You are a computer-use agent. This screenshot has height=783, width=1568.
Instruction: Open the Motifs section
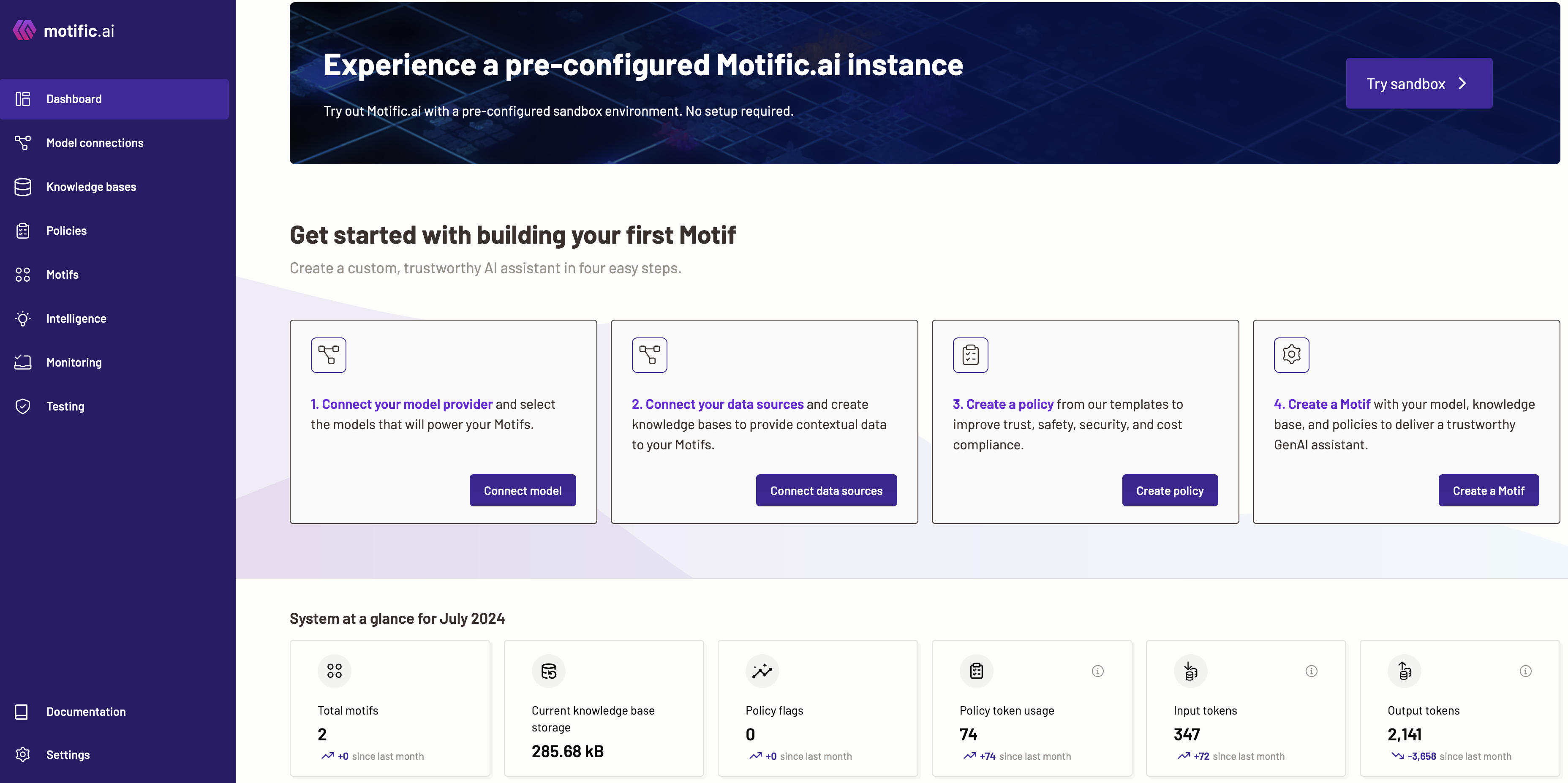coord(114,275)
